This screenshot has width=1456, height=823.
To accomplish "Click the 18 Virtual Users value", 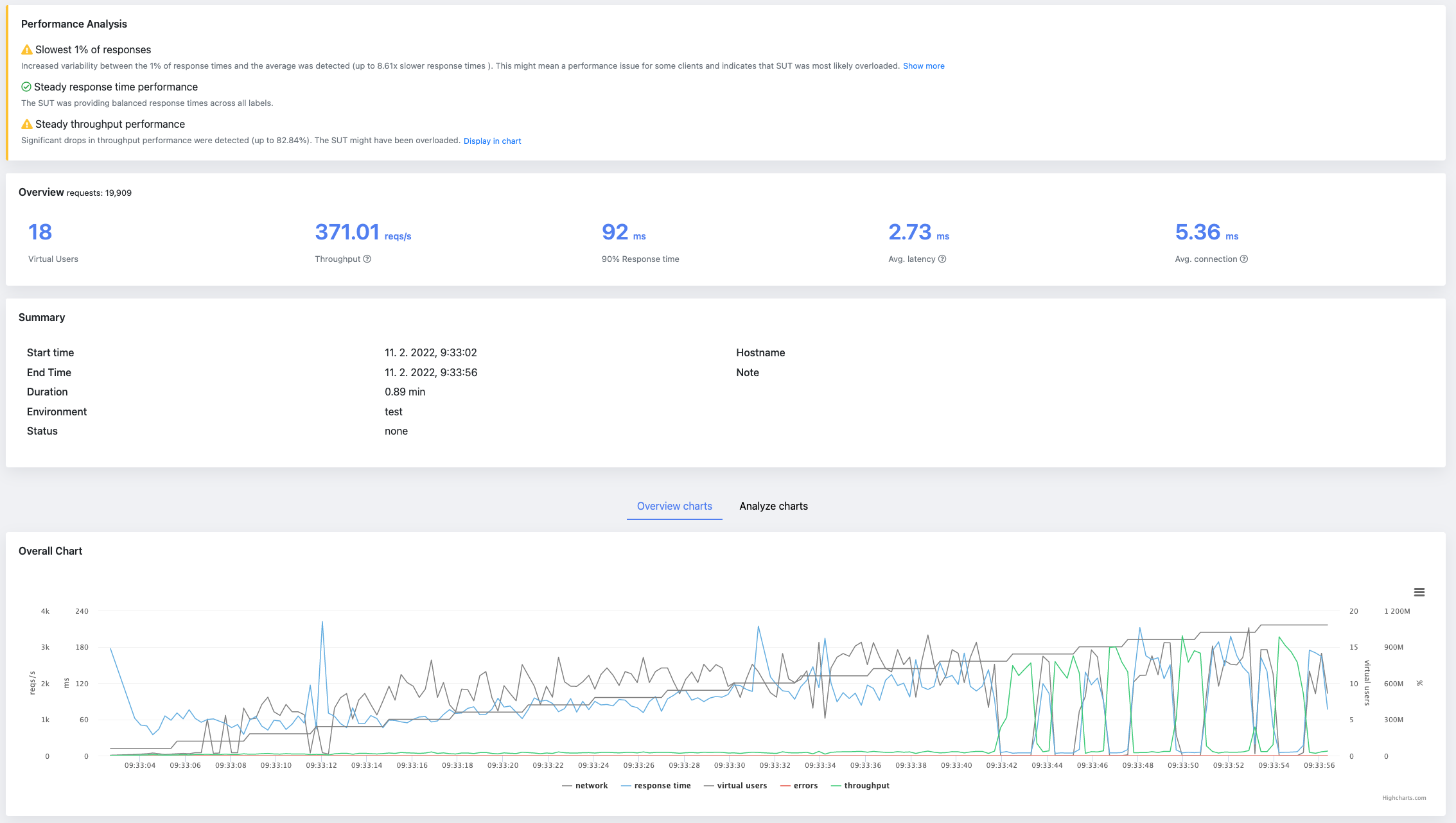I will (x=40, y=232).
